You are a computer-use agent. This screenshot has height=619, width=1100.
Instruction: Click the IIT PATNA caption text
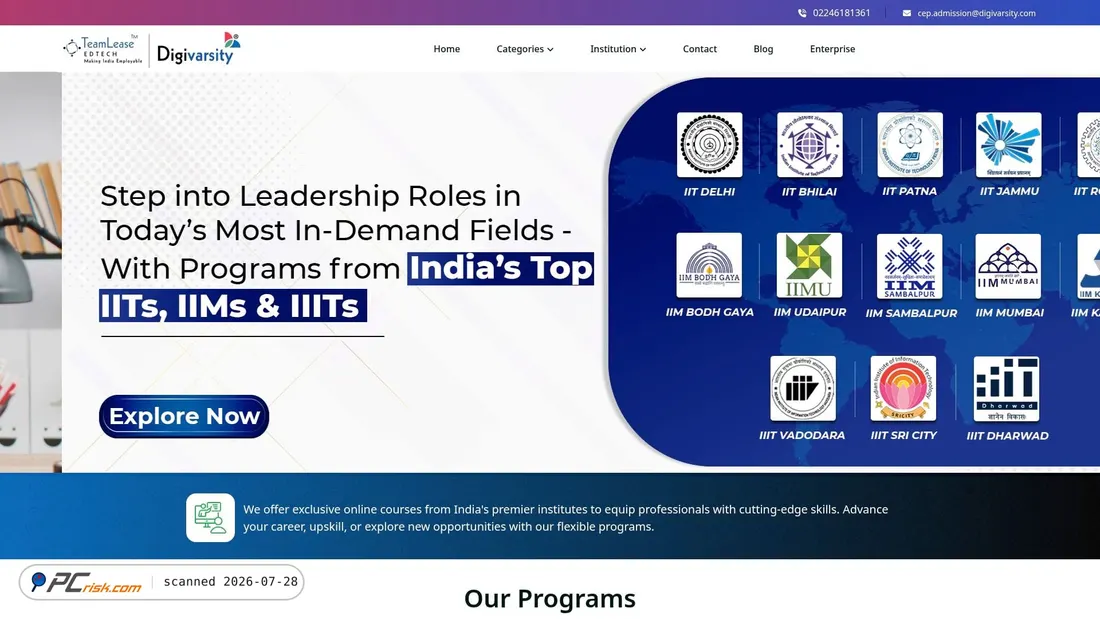coord(910,191)
